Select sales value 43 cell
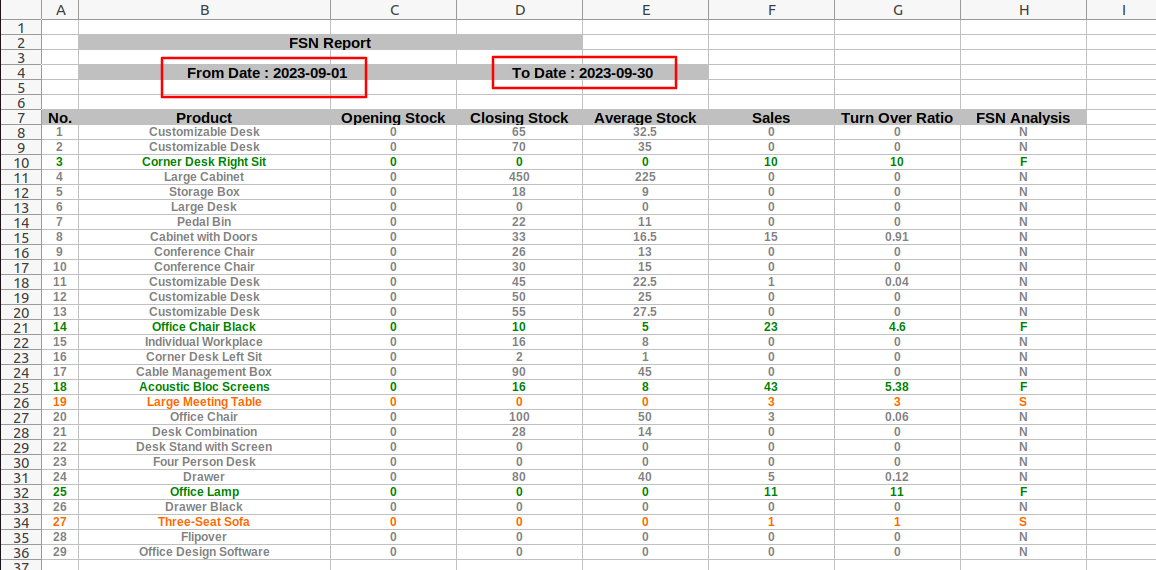The width and height of the screenshot is (1156, 570). [772, 387]
